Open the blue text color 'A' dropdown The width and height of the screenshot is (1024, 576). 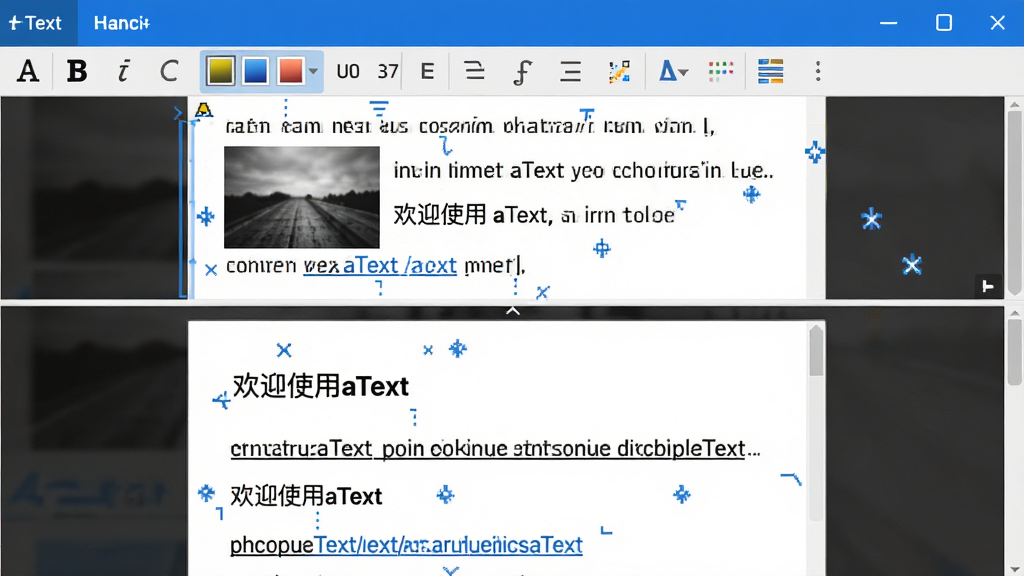(673, 71)
